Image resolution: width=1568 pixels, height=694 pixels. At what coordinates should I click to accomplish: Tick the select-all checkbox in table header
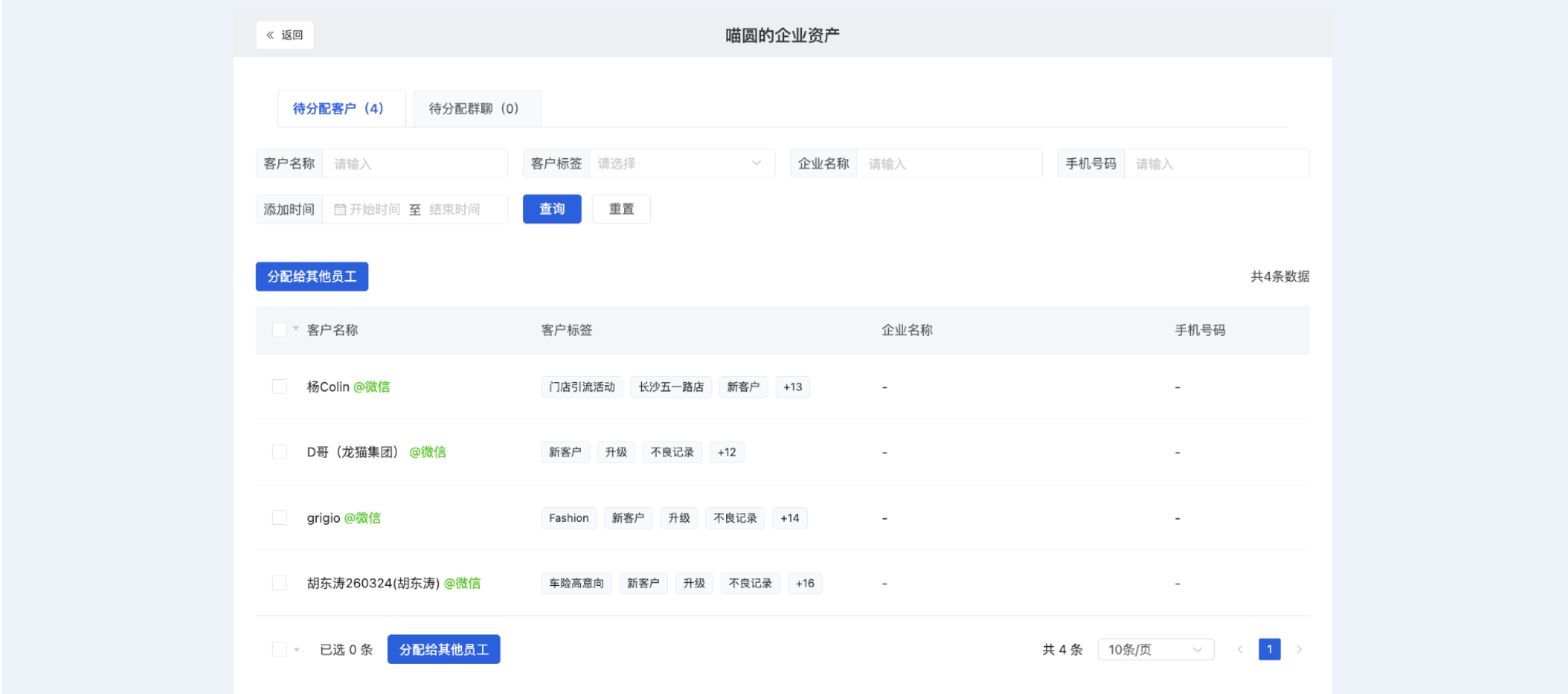coord(280,330)
